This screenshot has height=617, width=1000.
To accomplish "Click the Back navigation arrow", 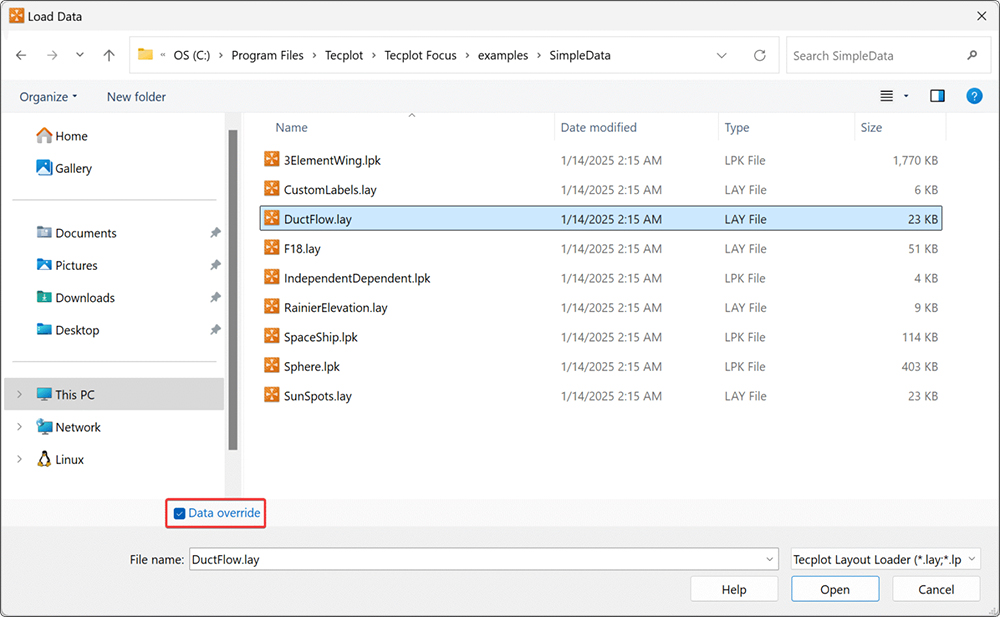I will tap(21, 56).
